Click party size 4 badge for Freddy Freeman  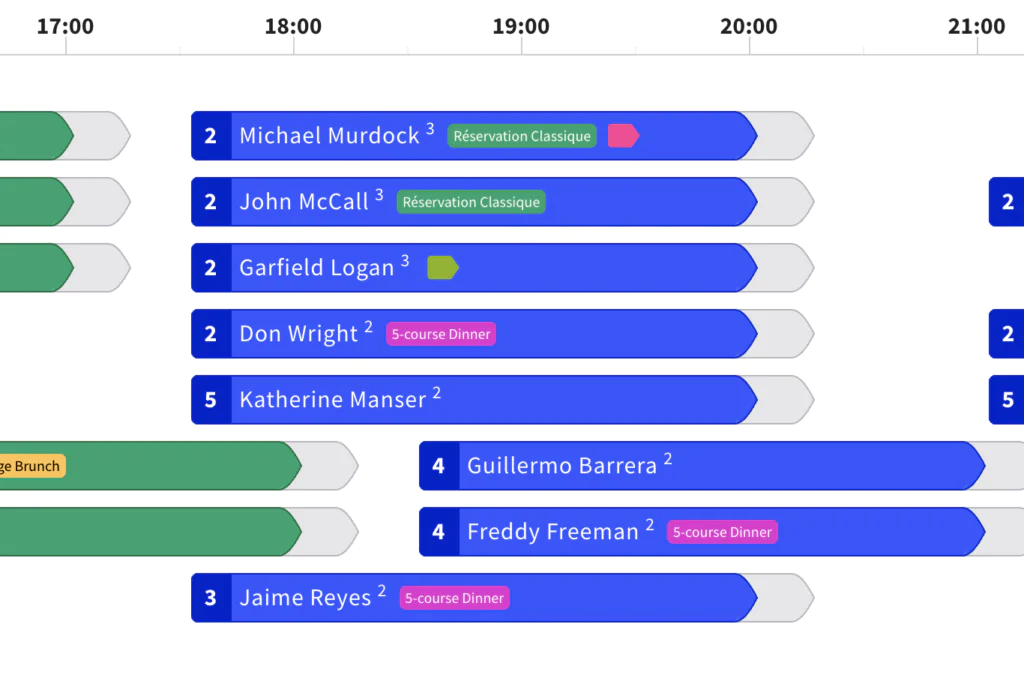pos(439,532)
